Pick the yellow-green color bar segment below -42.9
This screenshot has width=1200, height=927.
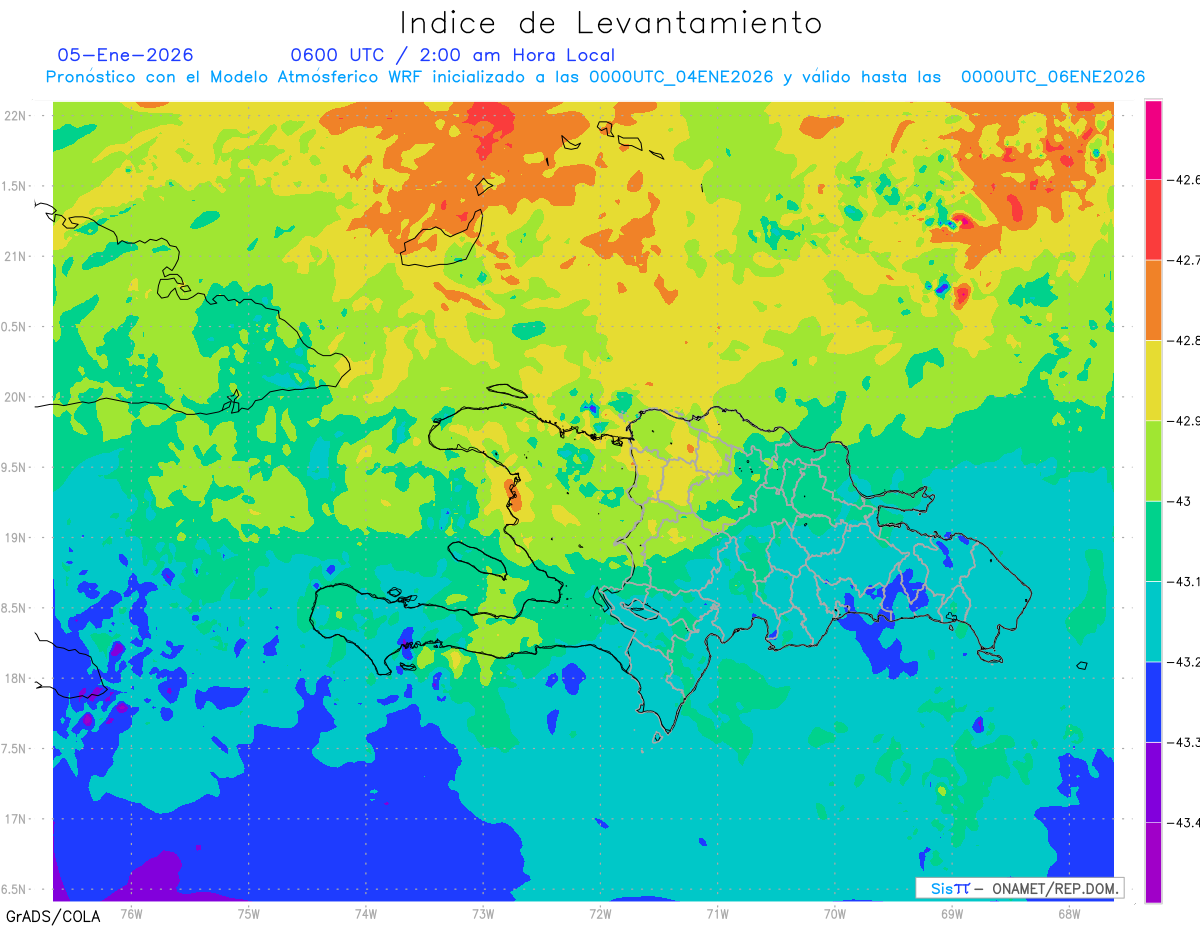(x=1153, y=461)
